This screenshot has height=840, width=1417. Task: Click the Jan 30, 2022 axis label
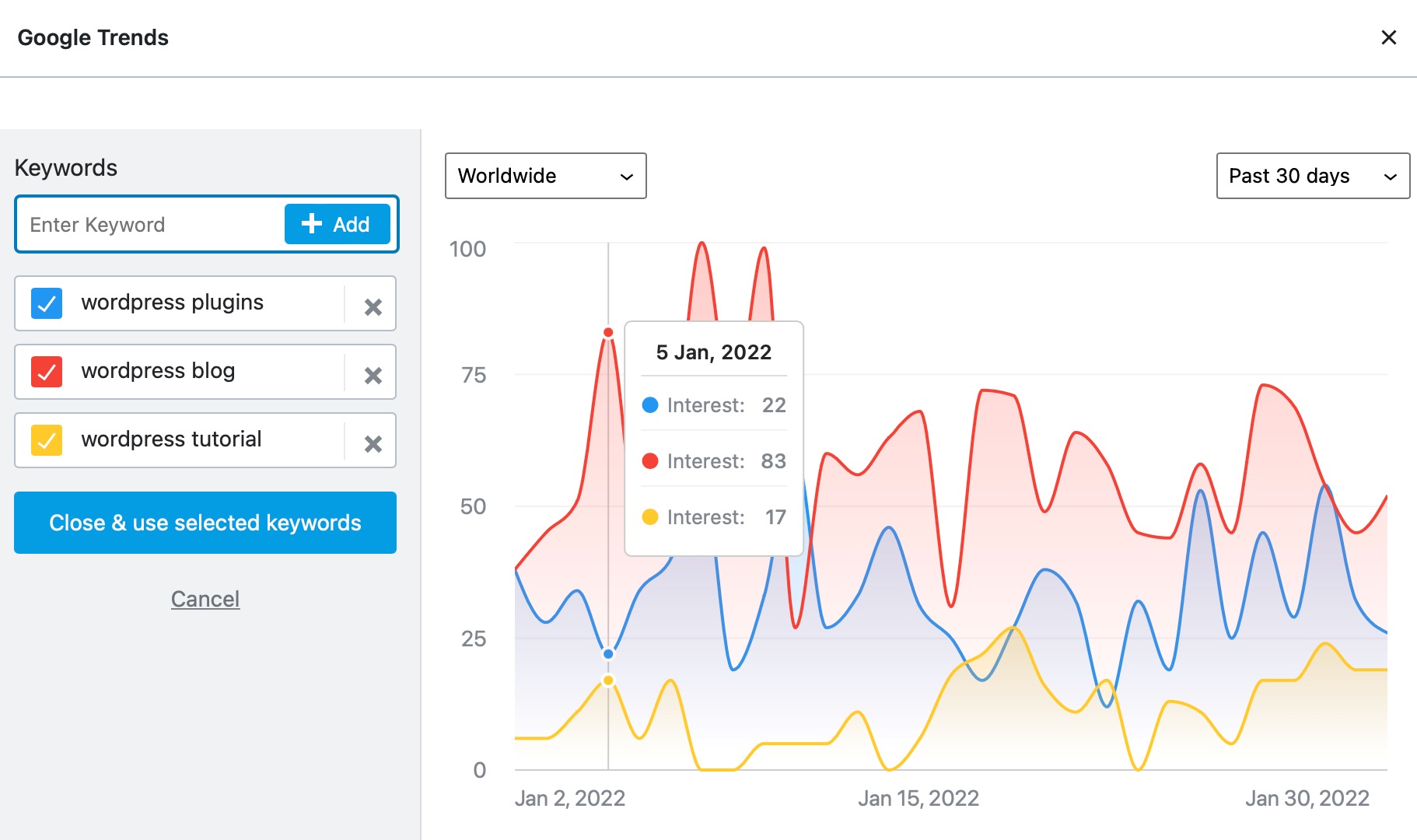[1307, 798]
